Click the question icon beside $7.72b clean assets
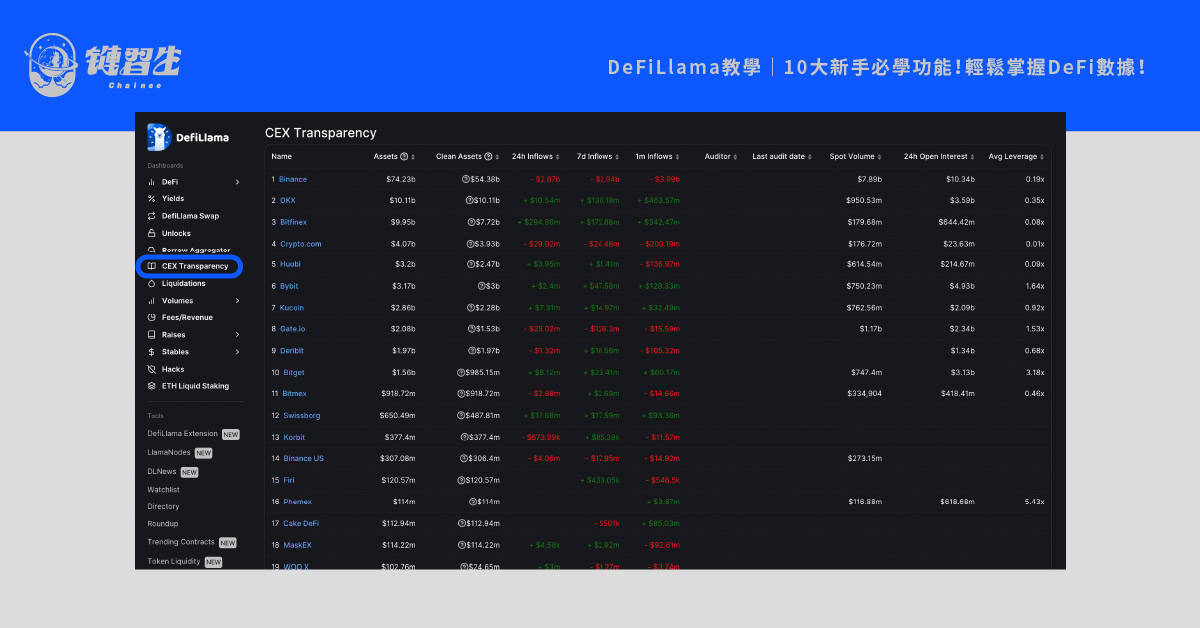The image size is (1200, 628). pyautogui.click(x=470, y=222)
